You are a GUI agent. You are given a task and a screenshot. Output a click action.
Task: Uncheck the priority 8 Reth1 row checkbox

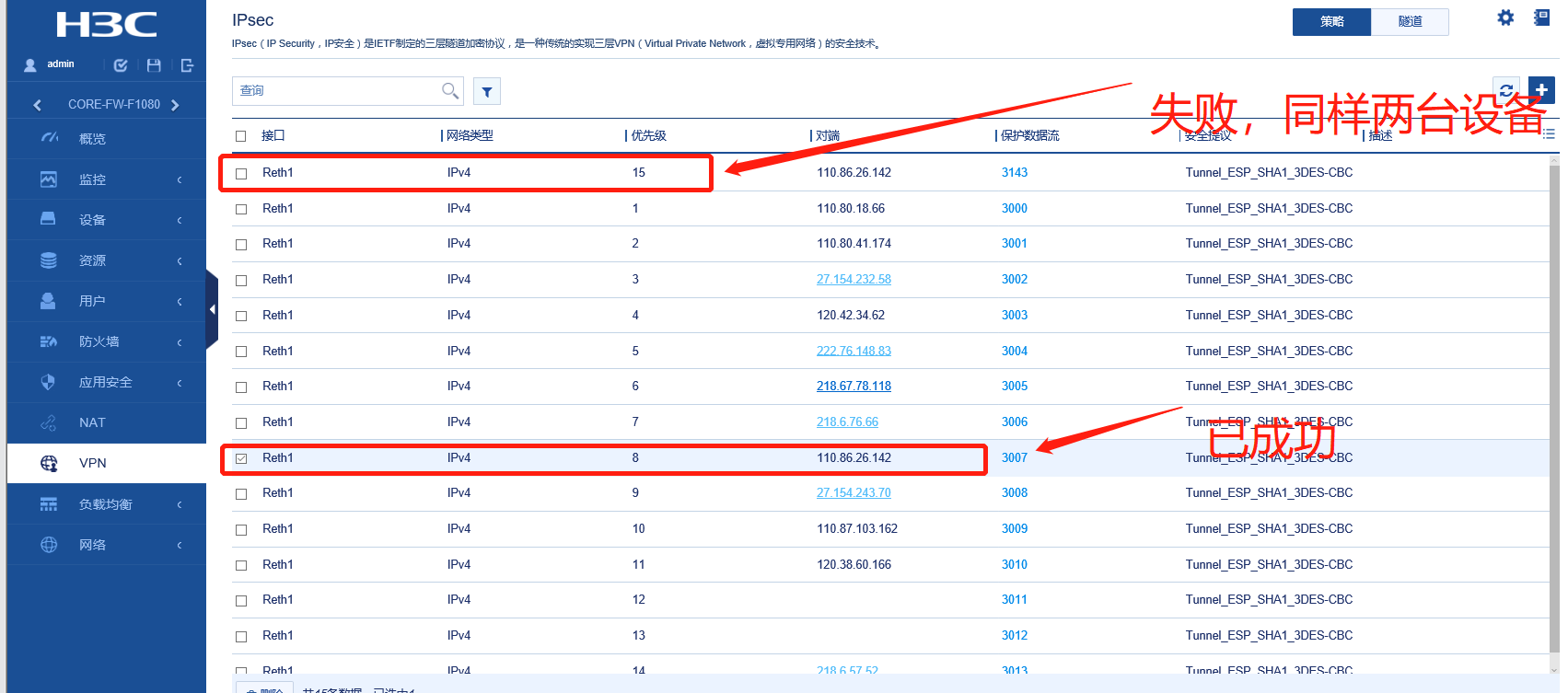coord(241,458)
